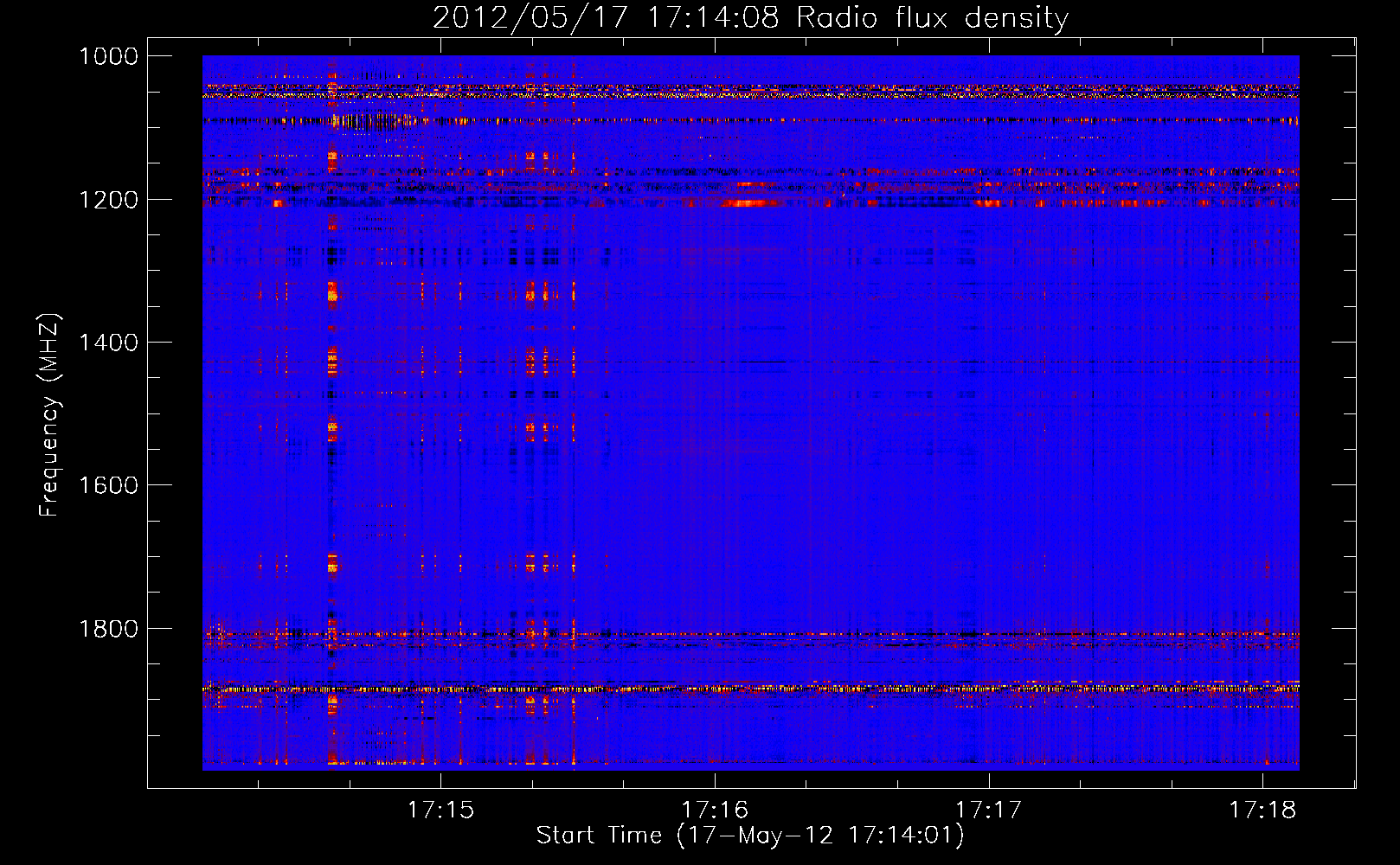Click the 'Start Time (17-May-12 17:14:01)' x-axis label
The height and width of the screenshot is (865, 1400).
pos(750,836)
